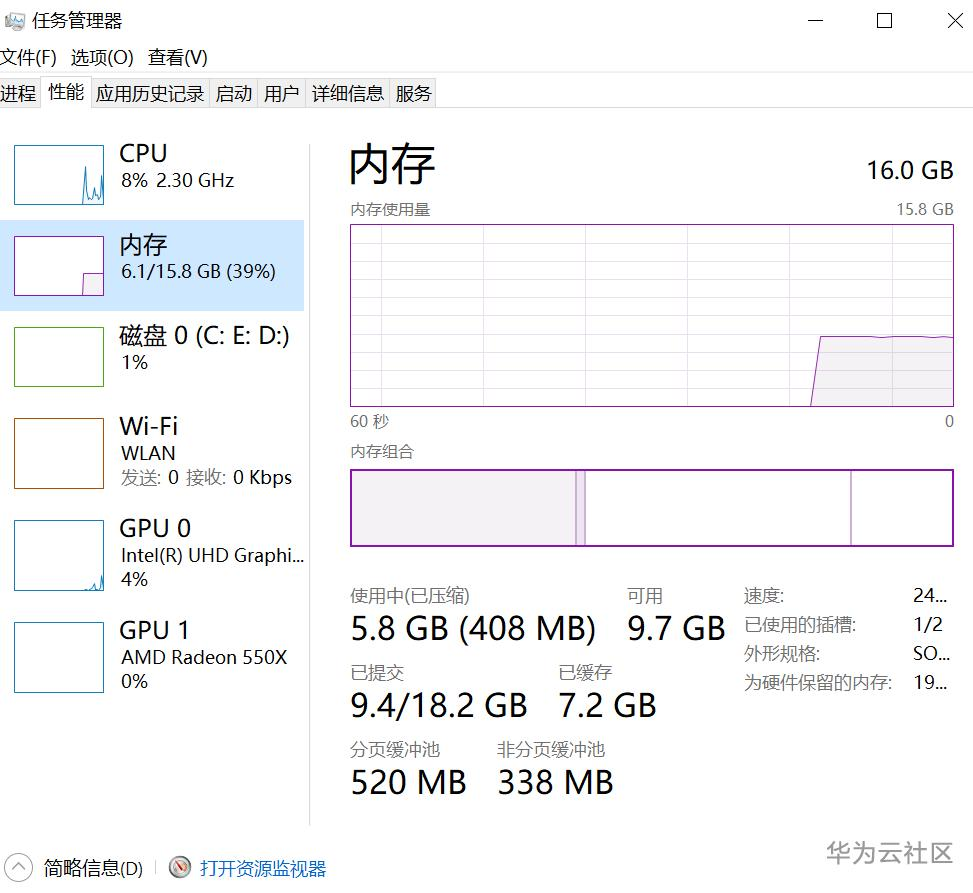Click the 内存使用量 usage graph

(651, 315)
